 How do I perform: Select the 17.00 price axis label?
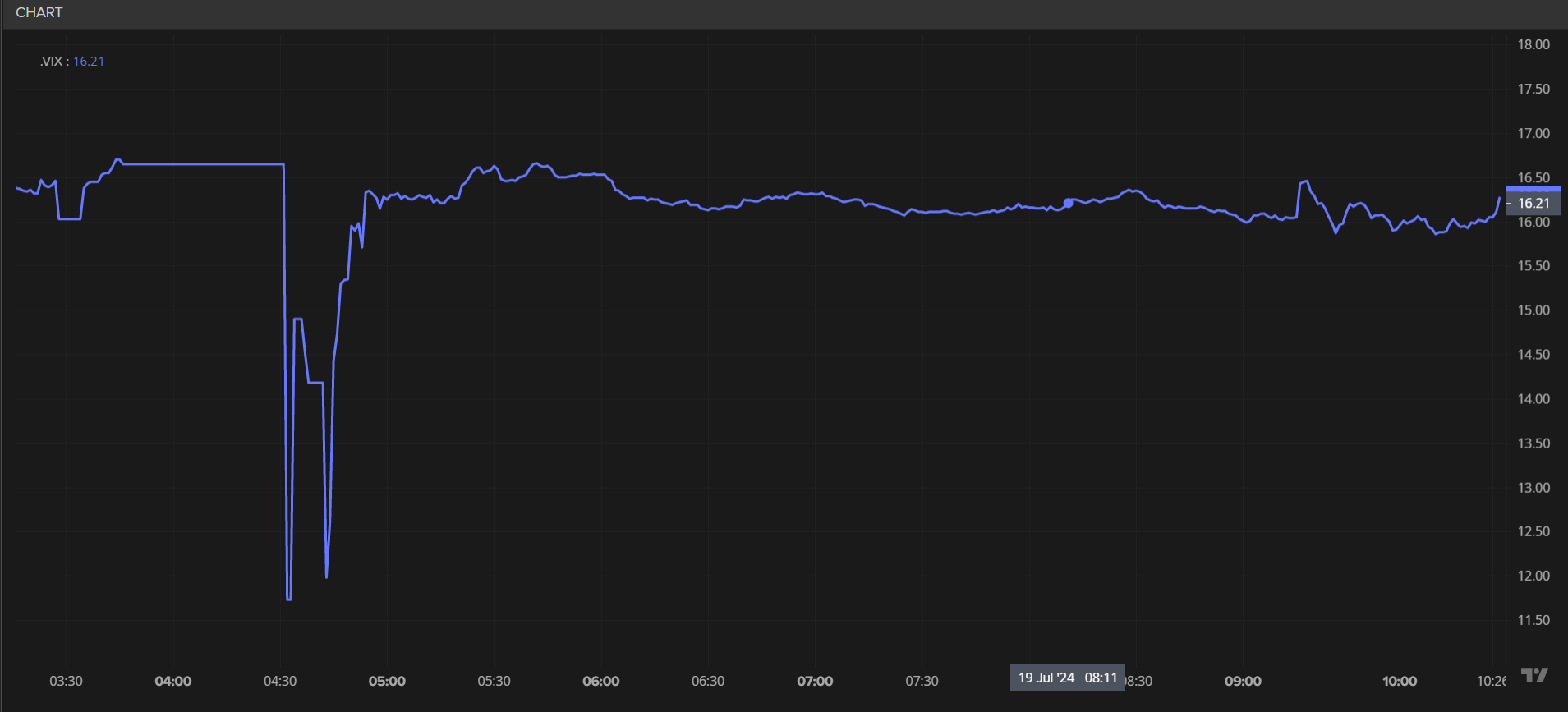tap(1534, 133)
